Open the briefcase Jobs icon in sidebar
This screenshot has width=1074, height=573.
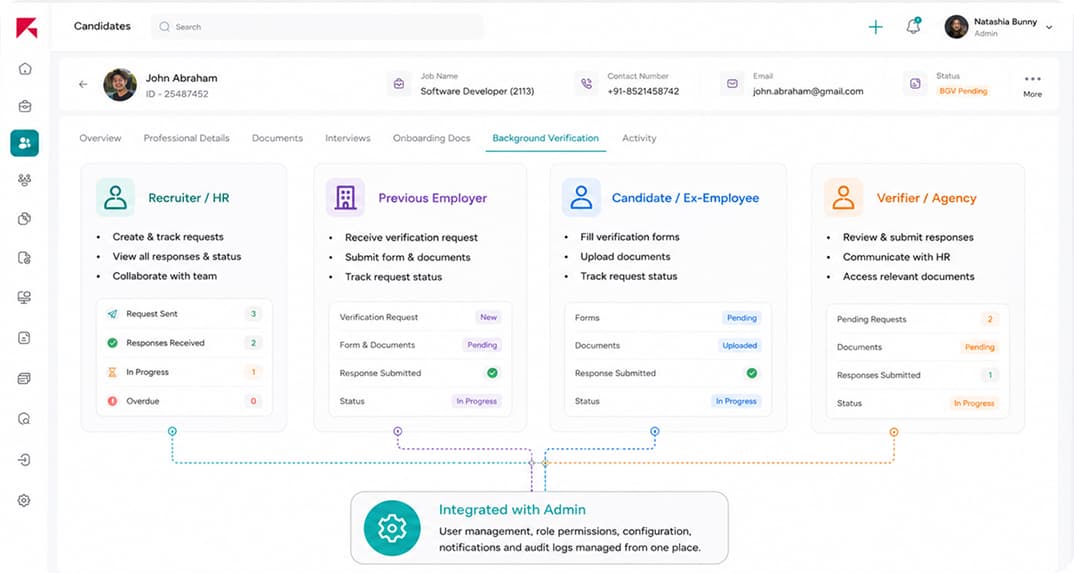pos(25,106)
